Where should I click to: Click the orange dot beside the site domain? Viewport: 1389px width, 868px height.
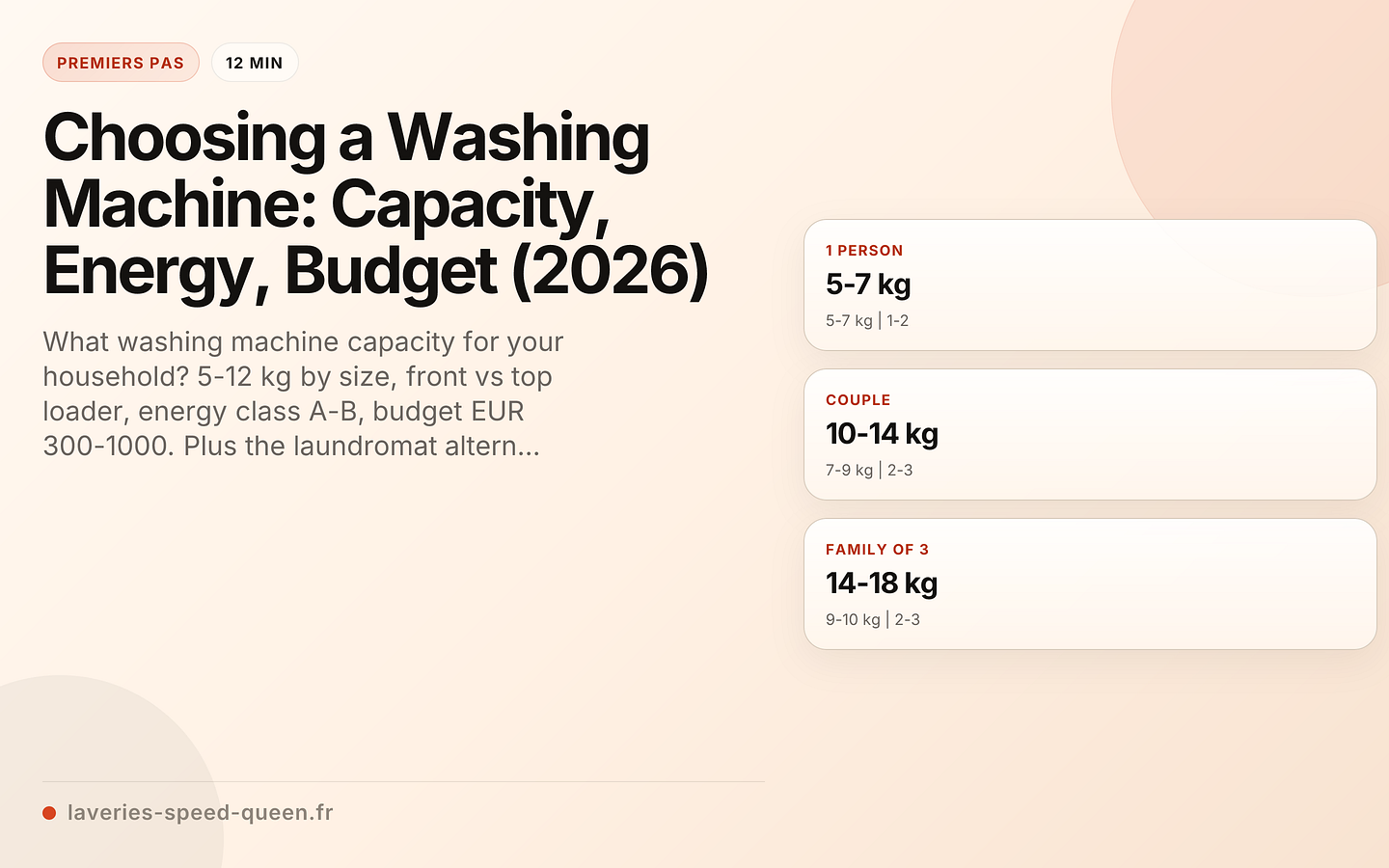coord(49,813)
